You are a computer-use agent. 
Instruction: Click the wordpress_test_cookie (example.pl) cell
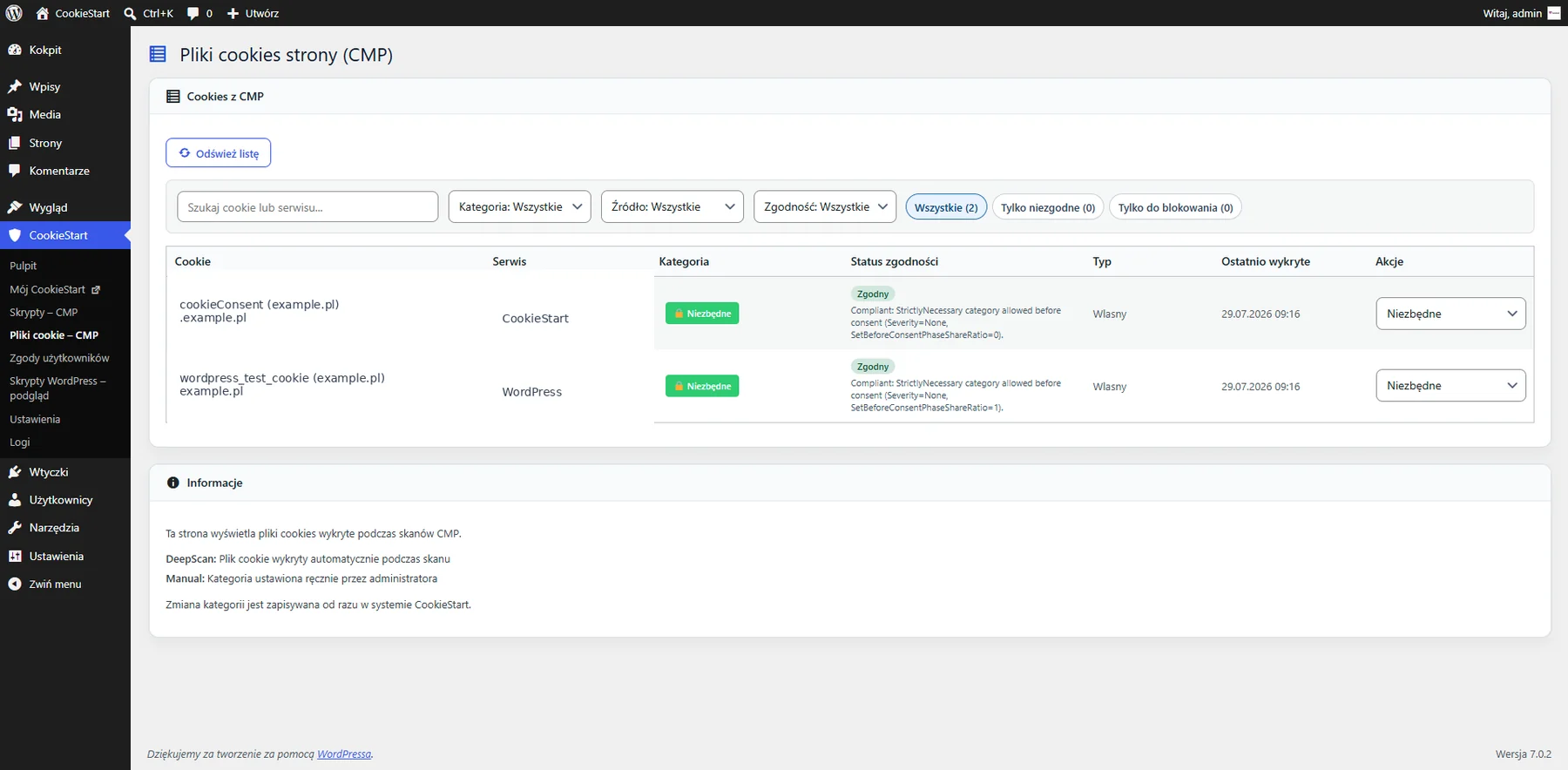coord(282,384)
